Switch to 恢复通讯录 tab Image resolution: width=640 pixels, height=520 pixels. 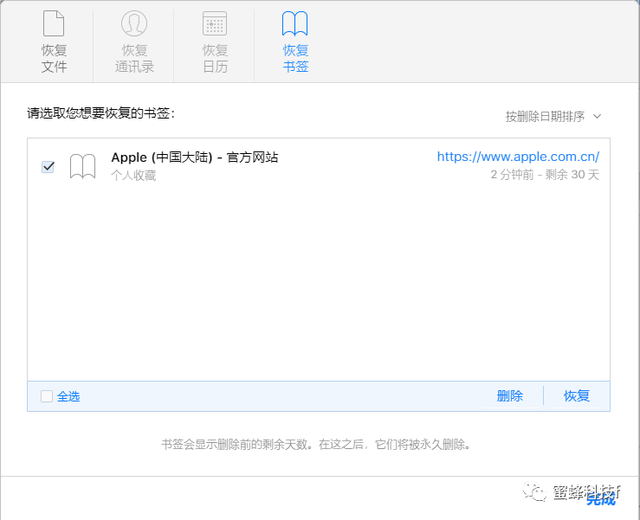[x=134, y=42]
